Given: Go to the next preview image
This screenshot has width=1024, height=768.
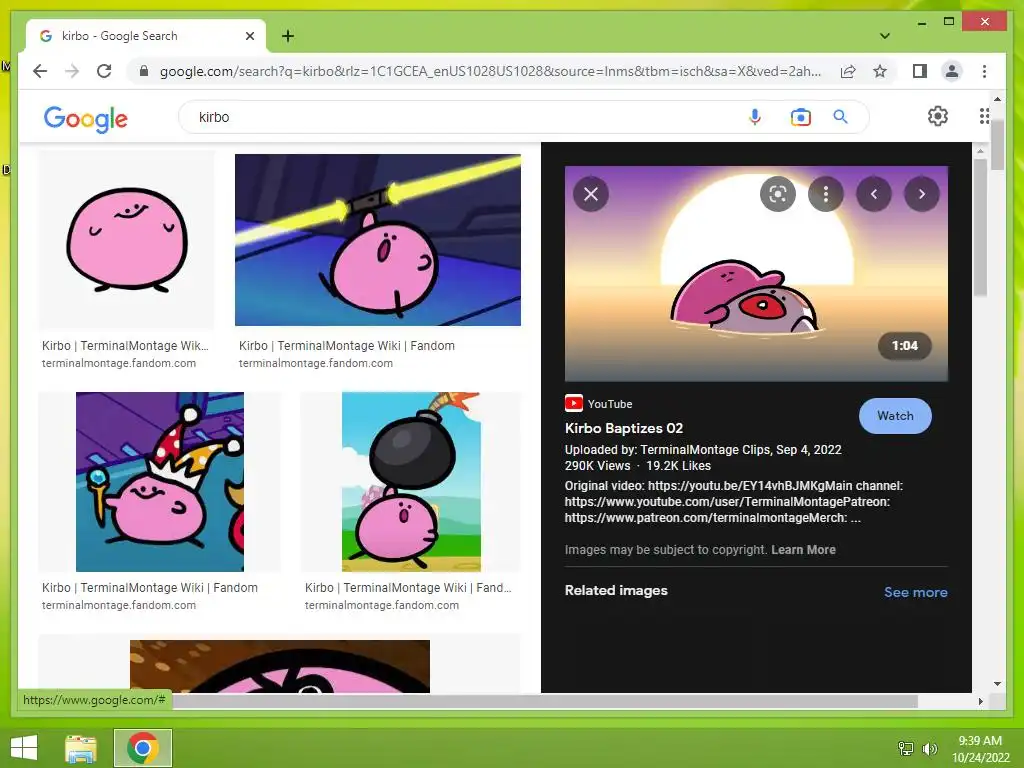Looking at the screenshot, I should click(921, 194).
